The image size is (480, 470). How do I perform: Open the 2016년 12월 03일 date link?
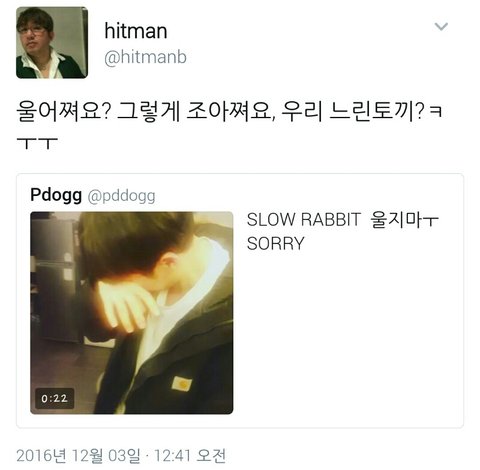(x=78, y=456)
